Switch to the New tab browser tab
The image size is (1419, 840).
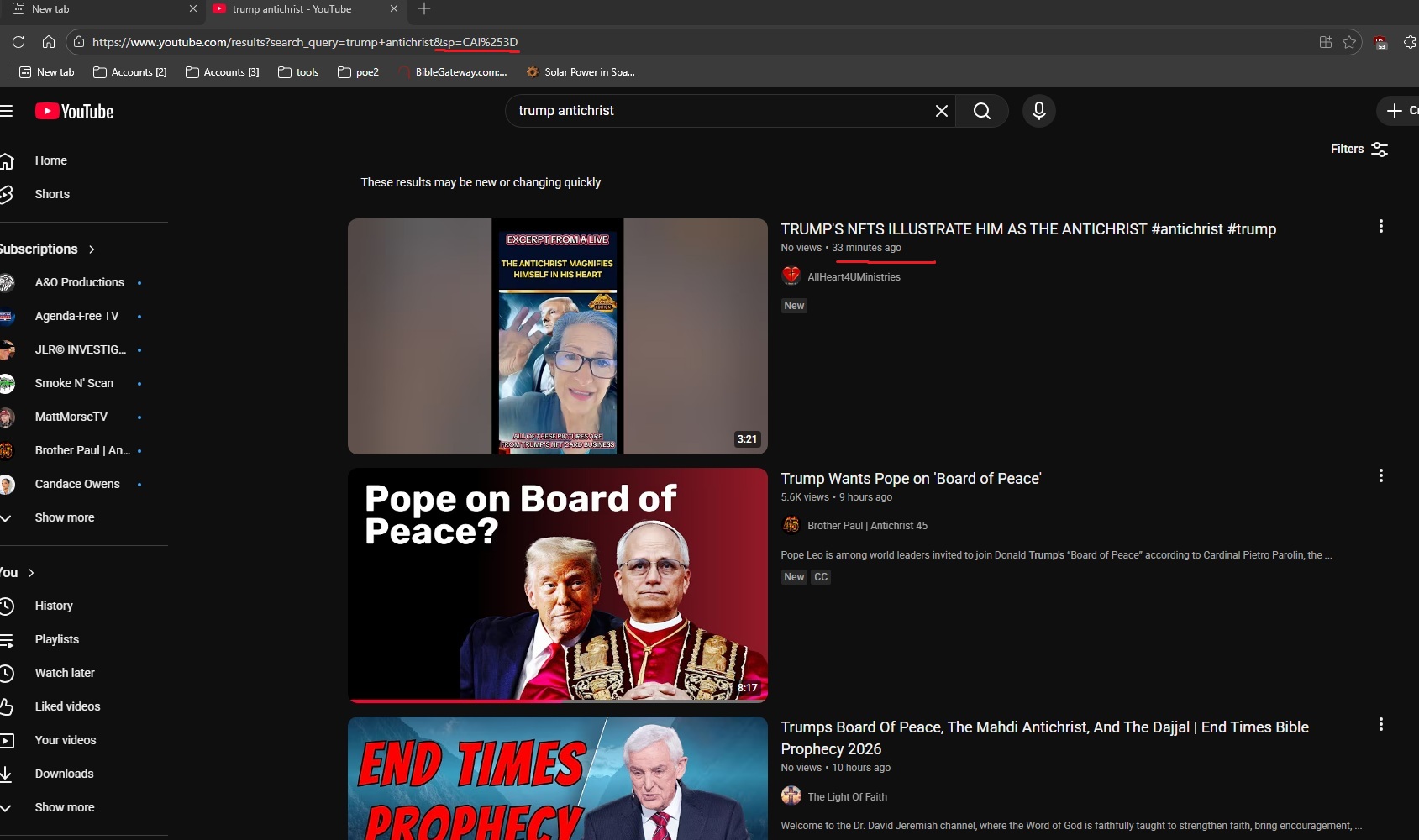[101, 8]
